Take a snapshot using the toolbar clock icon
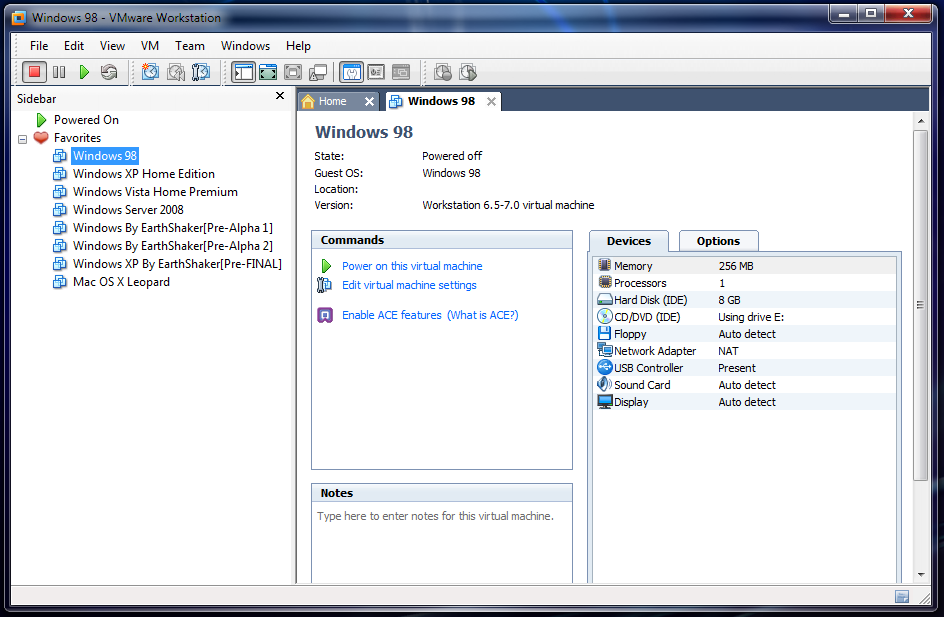This screenshot has height=617, width=944. (150, 72)
